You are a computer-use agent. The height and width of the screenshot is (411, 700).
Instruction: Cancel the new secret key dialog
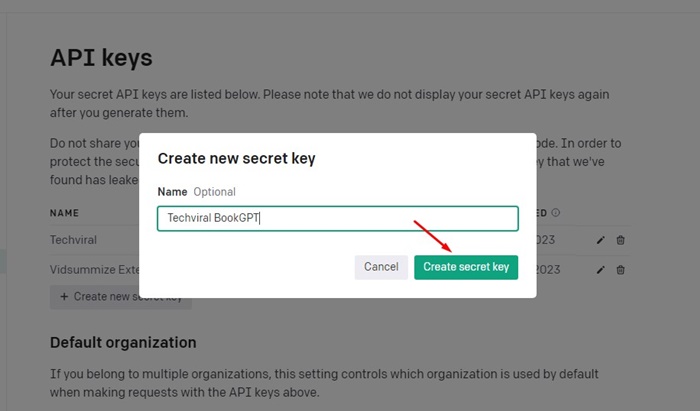tap(381, 267)
